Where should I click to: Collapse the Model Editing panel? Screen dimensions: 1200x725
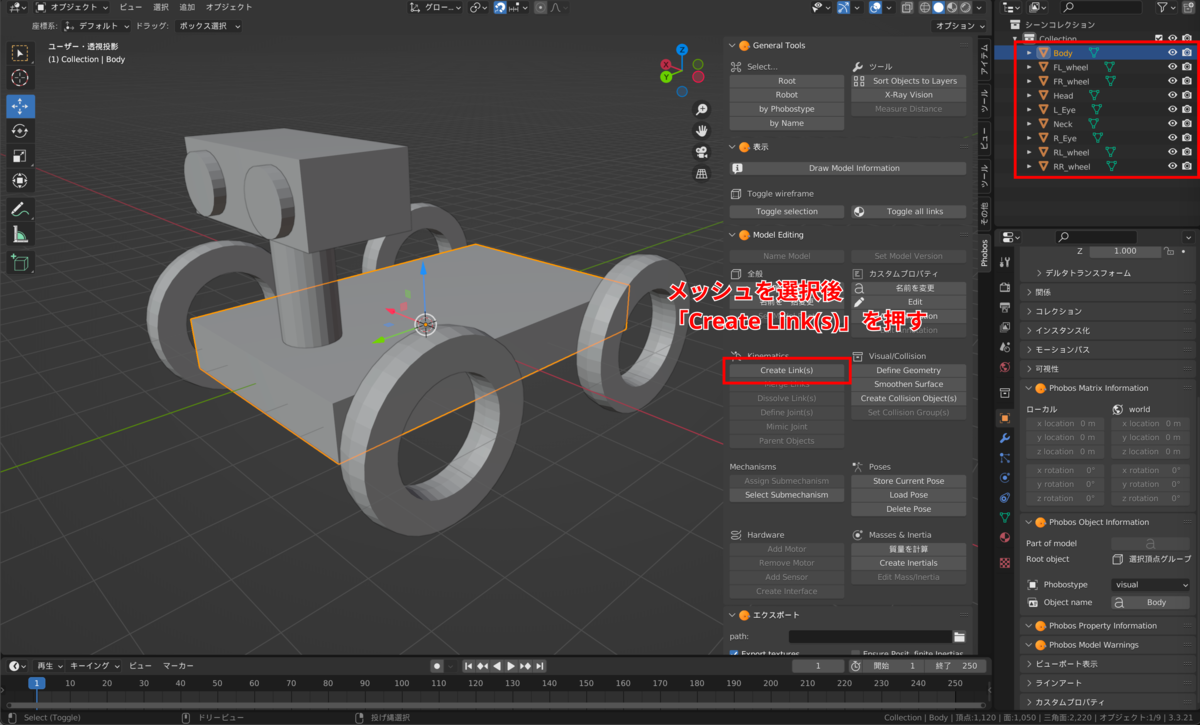click(732, 235)
